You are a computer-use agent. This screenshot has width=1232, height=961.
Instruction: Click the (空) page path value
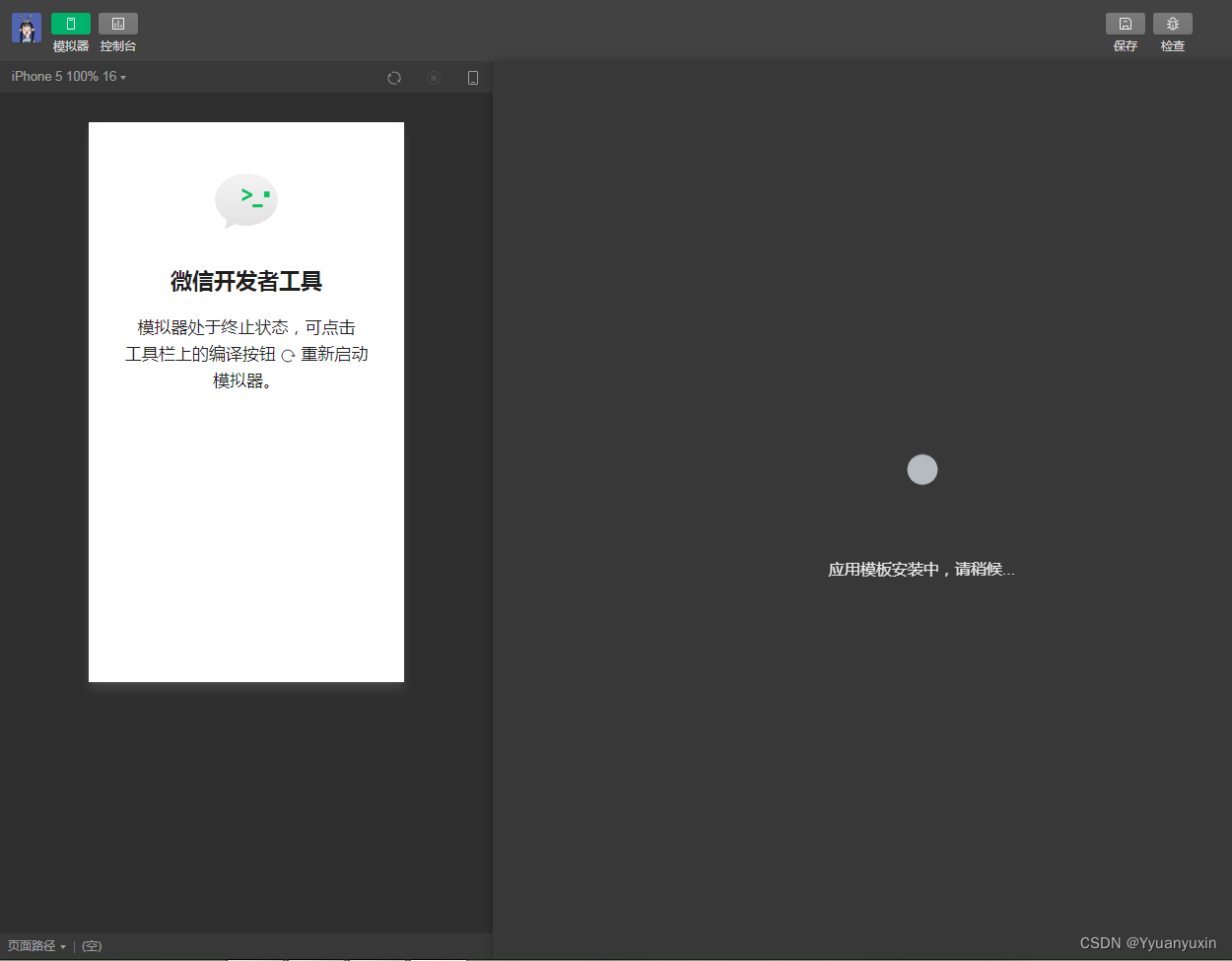point(92,946)
